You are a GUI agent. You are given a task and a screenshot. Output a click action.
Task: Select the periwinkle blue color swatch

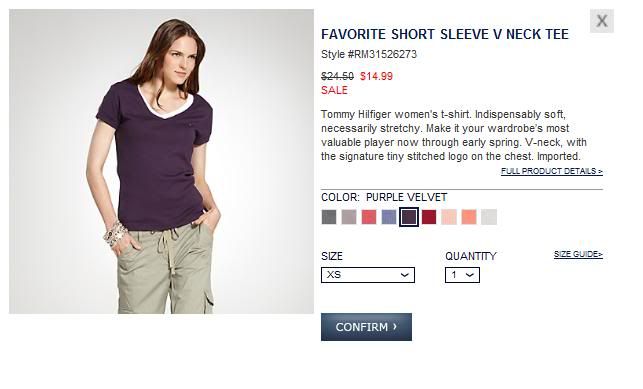(x=389, y=217)
